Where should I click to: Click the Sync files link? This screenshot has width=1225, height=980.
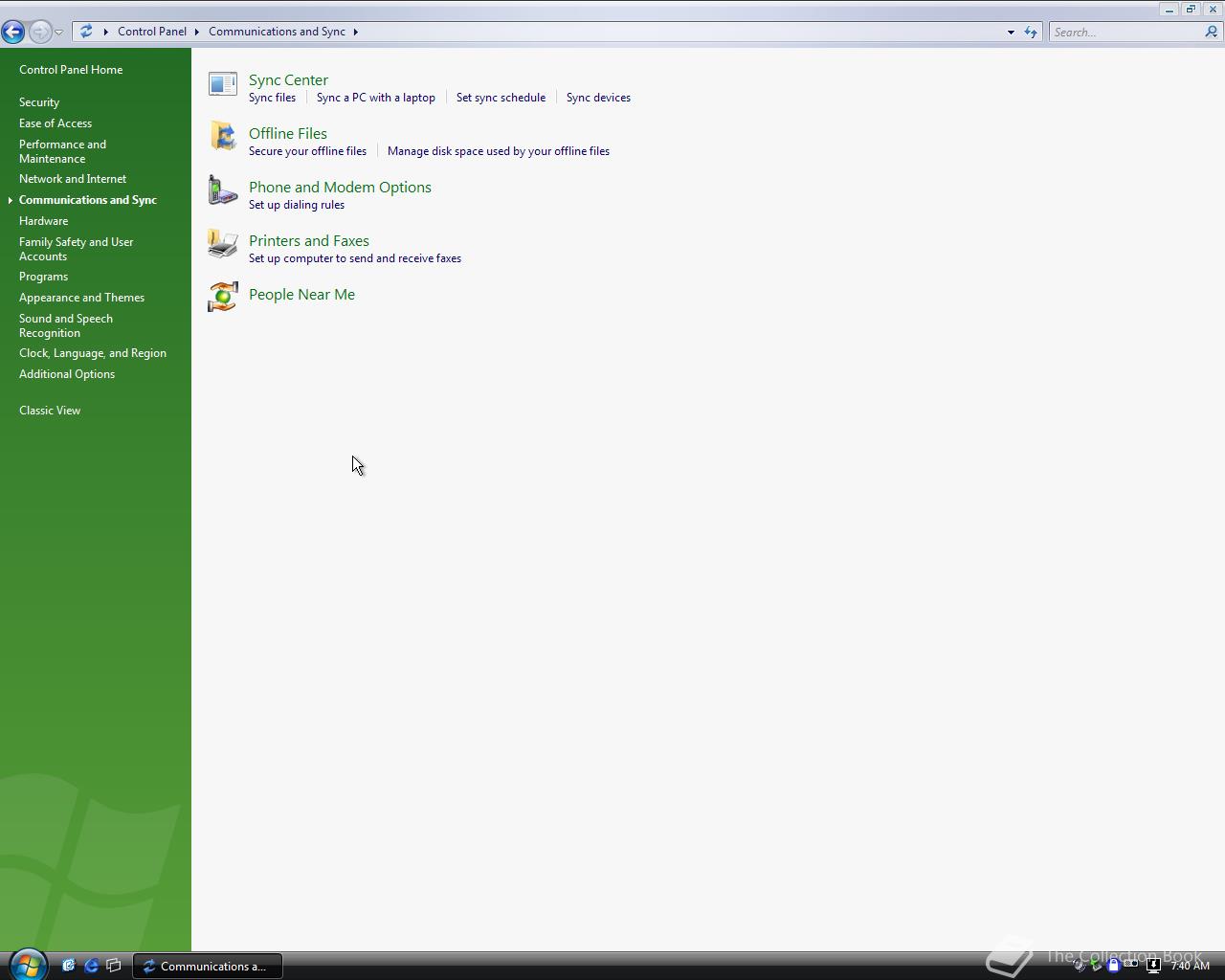272,98
